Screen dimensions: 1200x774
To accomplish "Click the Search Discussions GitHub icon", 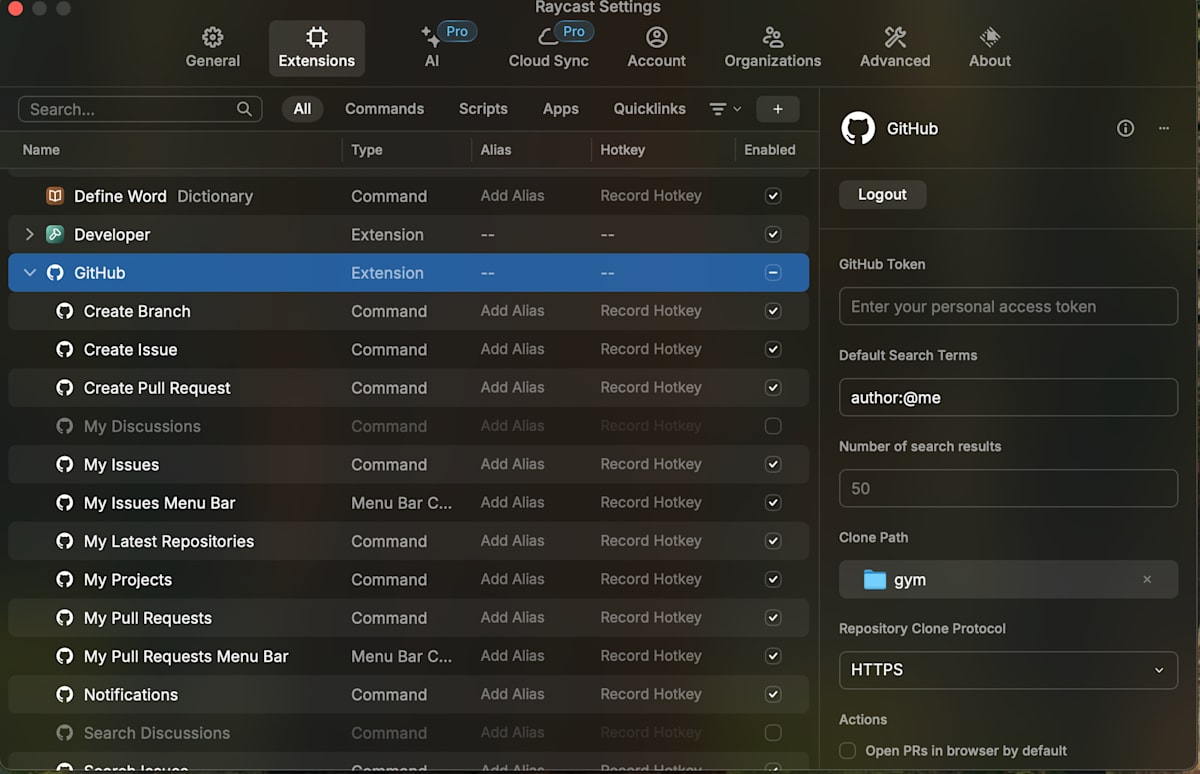I will point(64,733).
